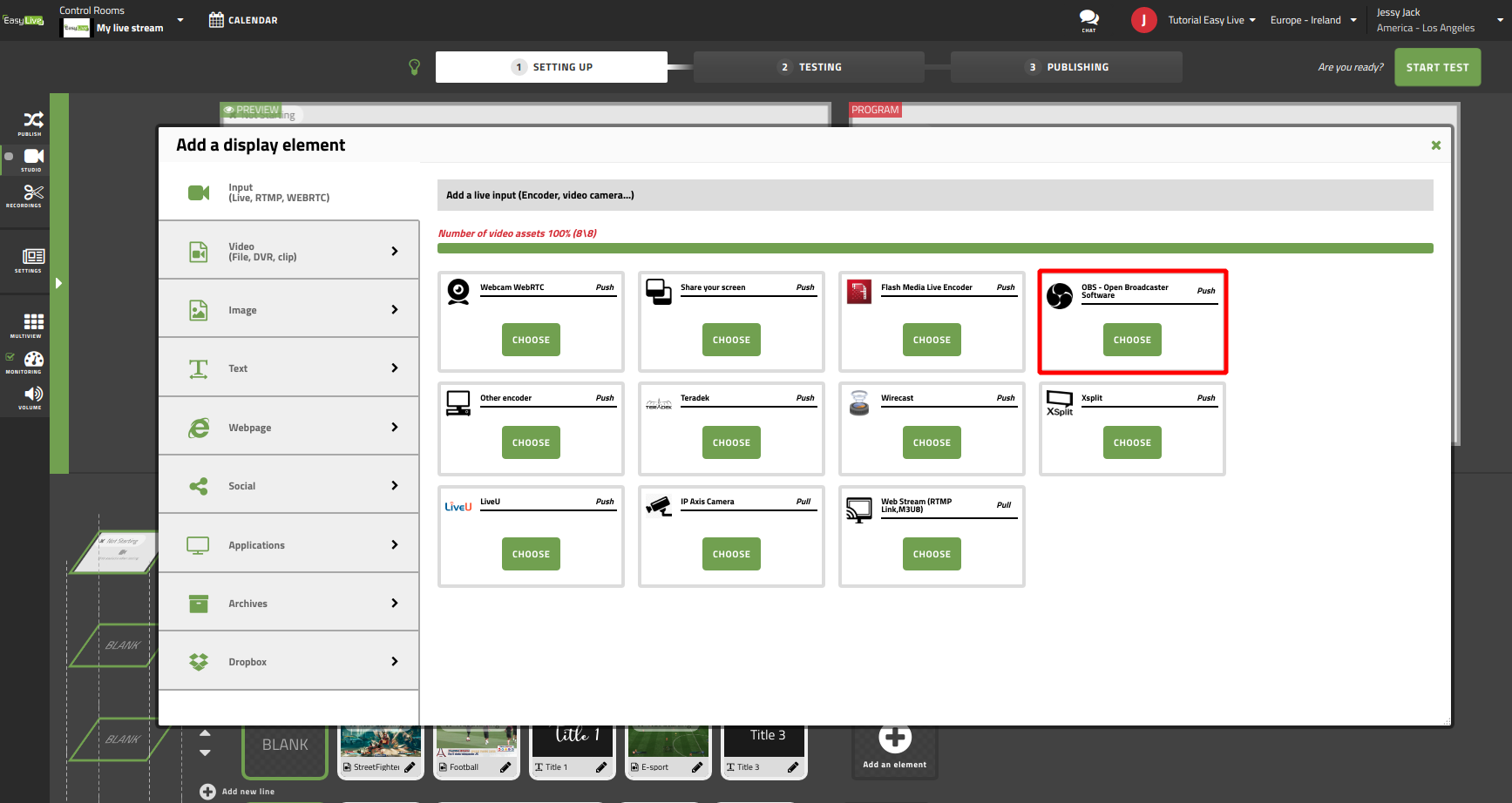Open the Monitoring gauge icon
The width and height of the screenshot is (1512, 803).
[34, 359]
